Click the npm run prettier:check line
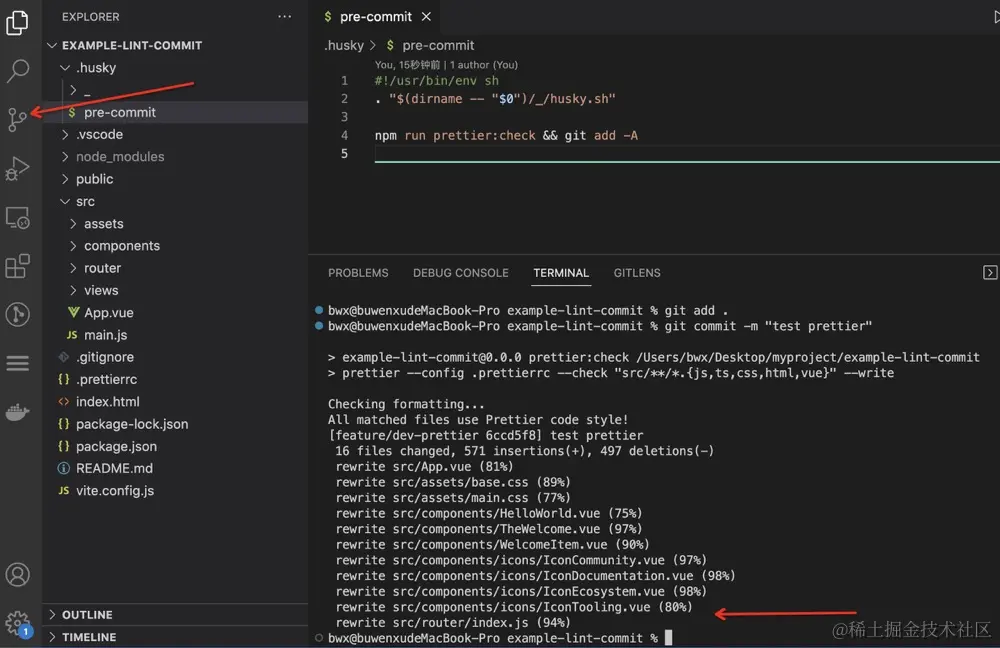The image size is (1000, 648). click(506, 135)
